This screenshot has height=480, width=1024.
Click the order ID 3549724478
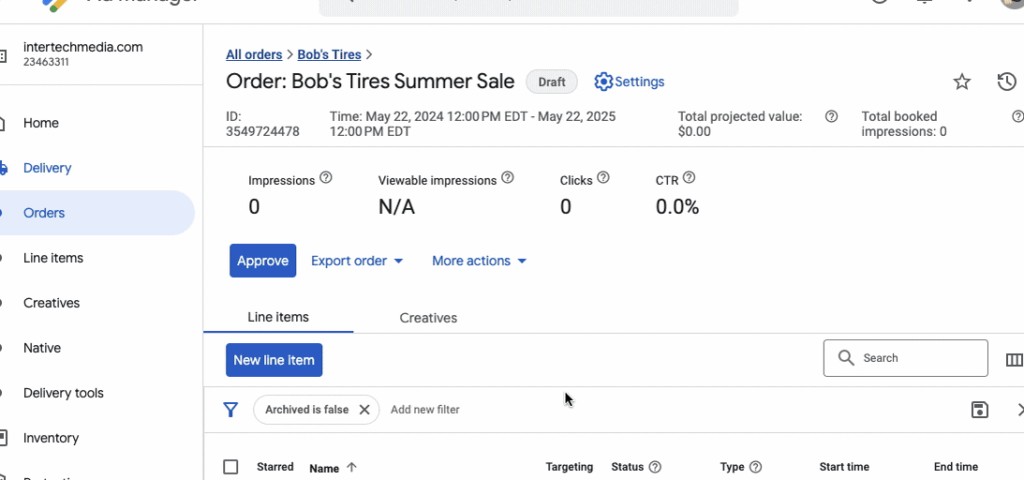pos(263,131)
